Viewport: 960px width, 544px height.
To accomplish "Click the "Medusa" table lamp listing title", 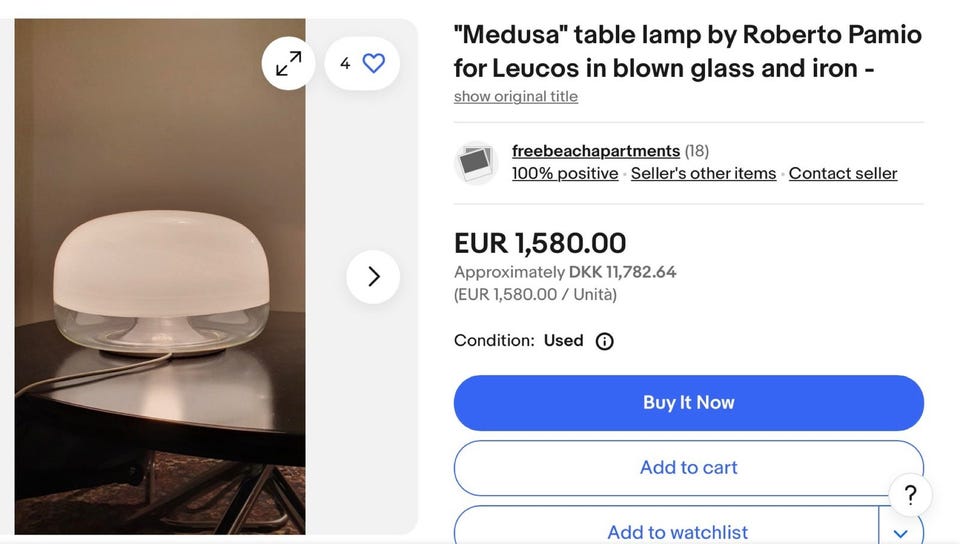I will (x=687, y=51).
